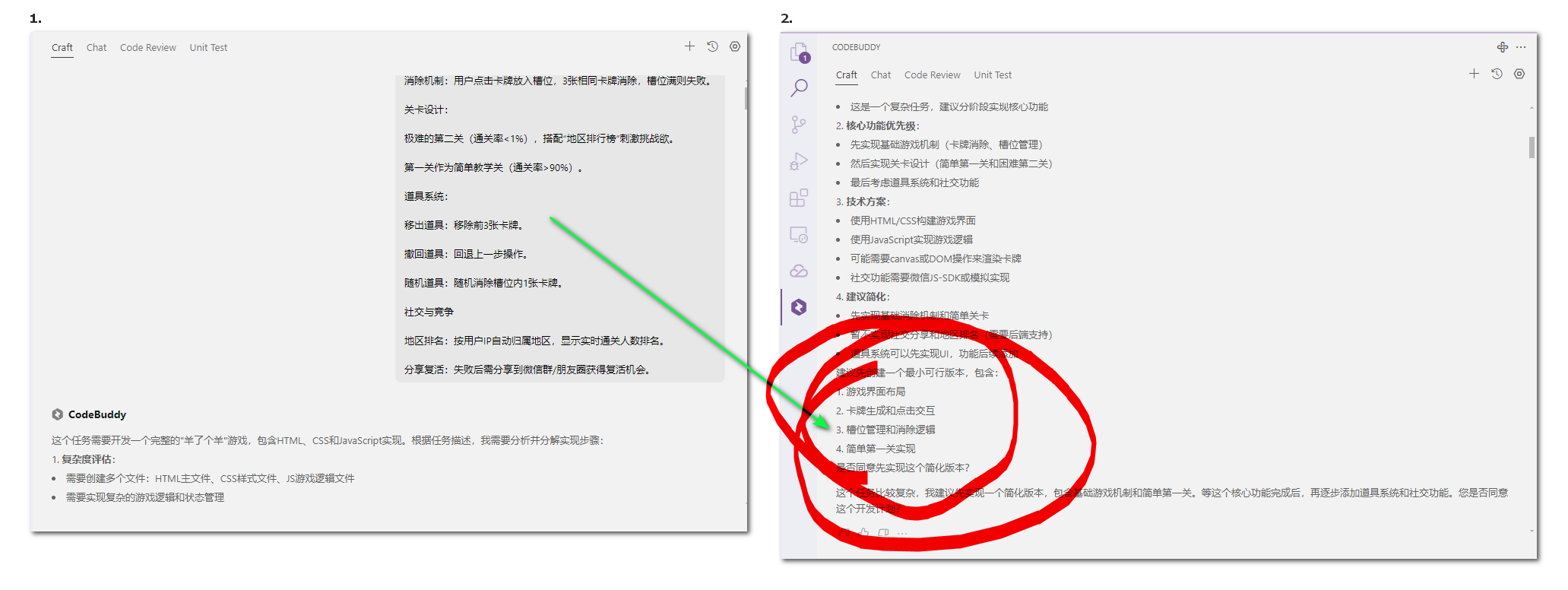Click bullet '使用HTML/CSS构建游戏界面'
The image size is (1568, 590).
913,220
